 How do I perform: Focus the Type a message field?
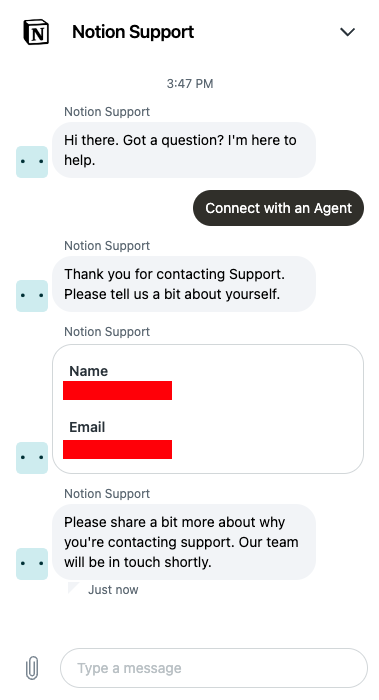click(214, 668)
